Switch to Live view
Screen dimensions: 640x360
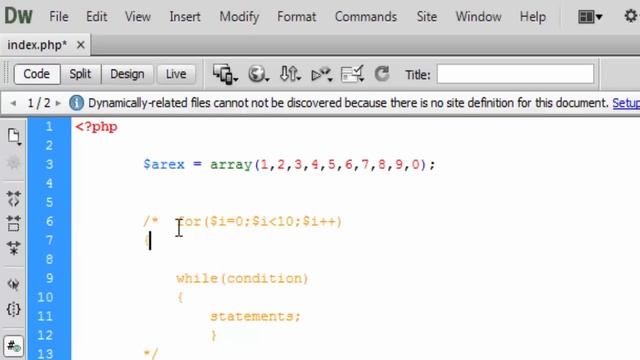176,74
